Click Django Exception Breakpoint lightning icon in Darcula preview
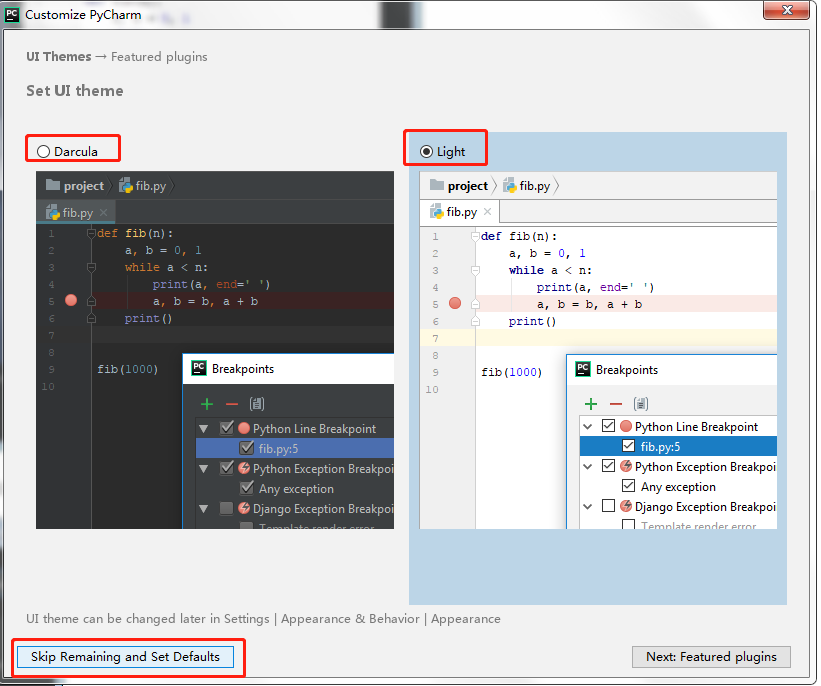 pyautogui.click(x=244, y=508)
